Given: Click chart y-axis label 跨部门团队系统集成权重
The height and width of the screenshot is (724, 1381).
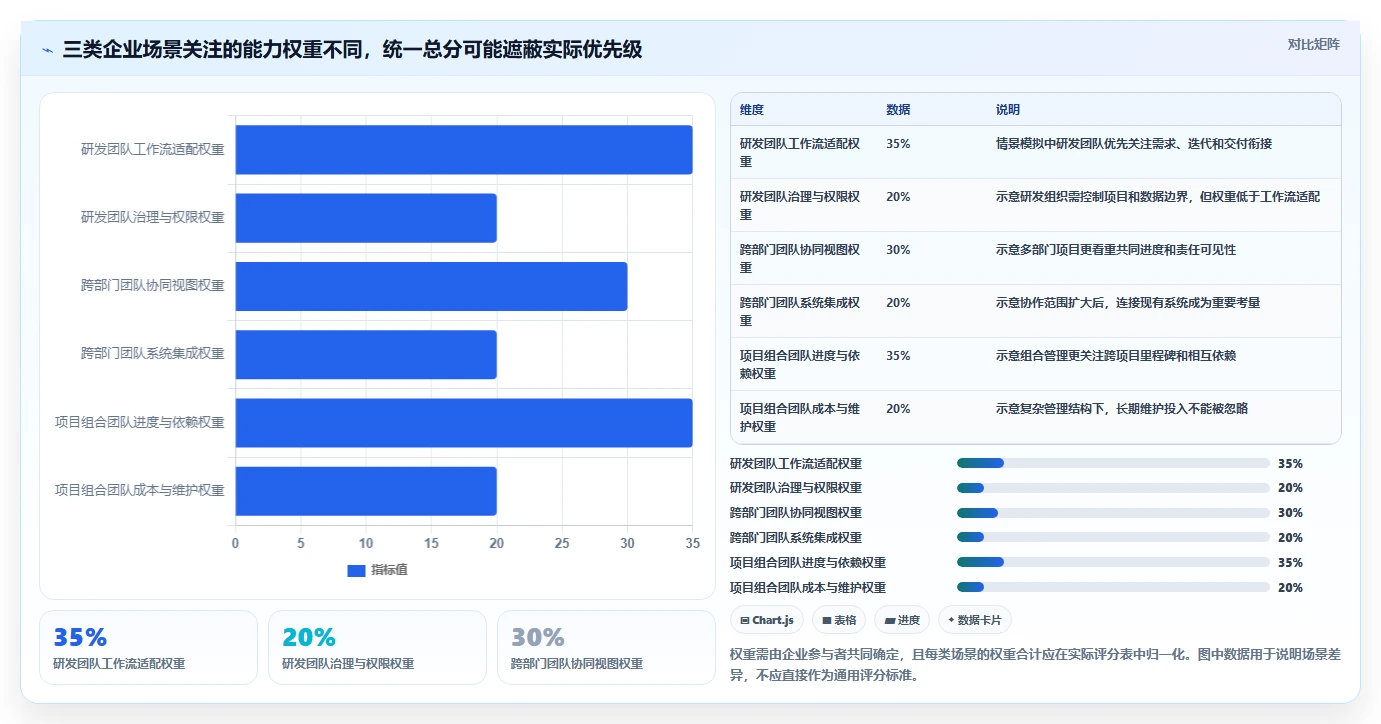Looking at the screenshot, I should tap(153, 354).
